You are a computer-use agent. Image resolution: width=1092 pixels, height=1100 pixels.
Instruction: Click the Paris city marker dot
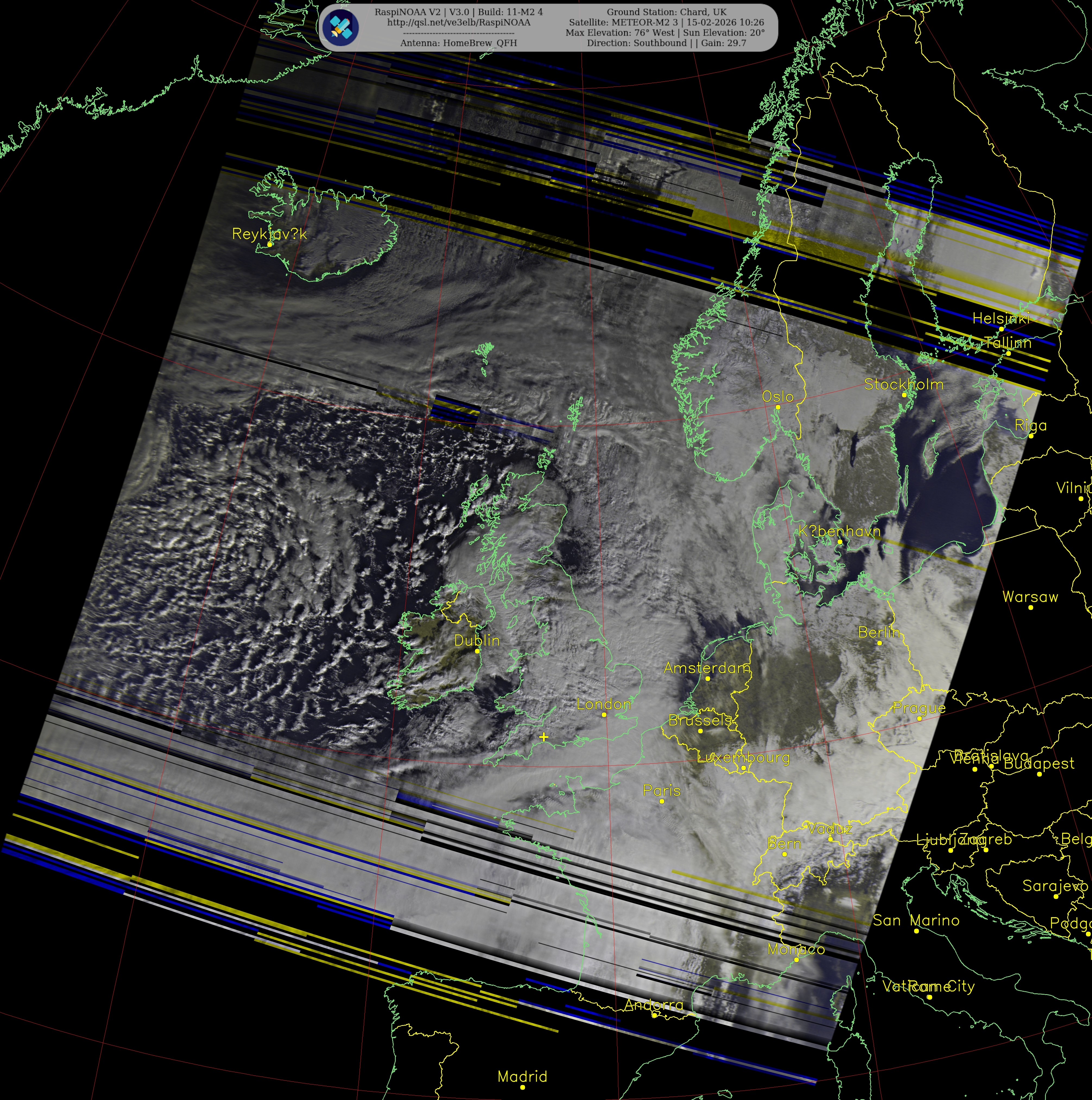(661, 801)
